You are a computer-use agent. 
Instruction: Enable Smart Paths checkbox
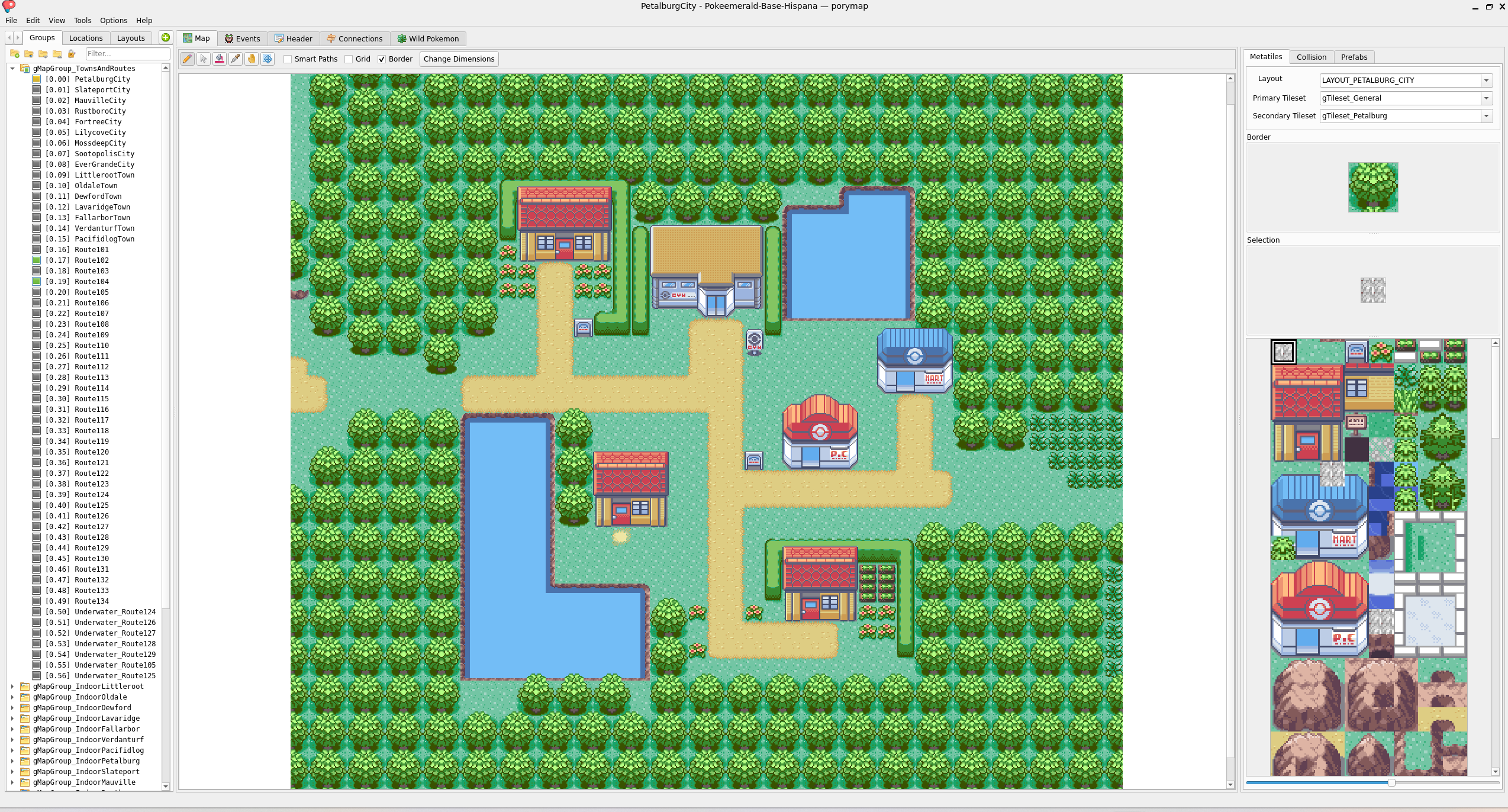click(x=288, y=59)
